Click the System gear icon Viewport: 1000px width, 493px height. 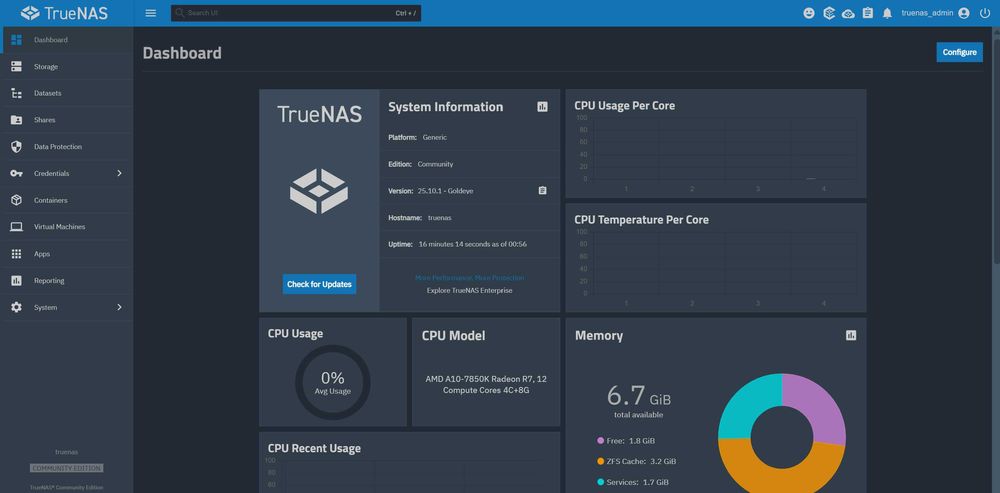(17, 307)
